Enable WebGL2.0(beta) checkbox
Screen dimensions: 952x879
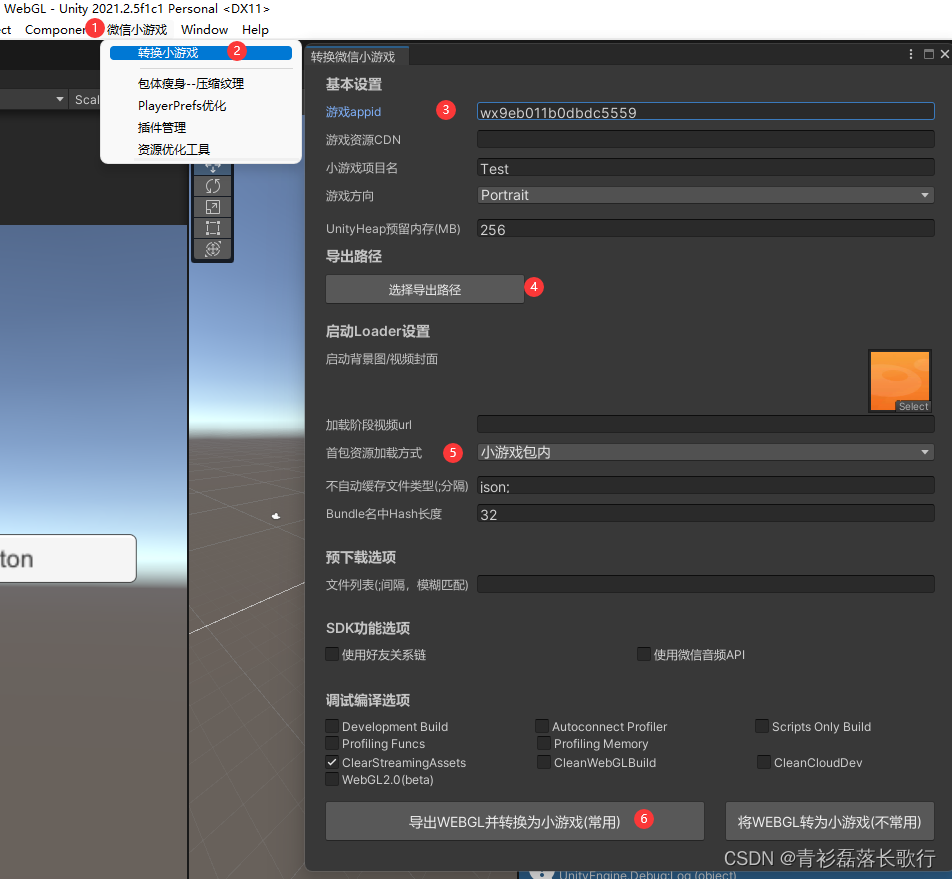[332, 779]
